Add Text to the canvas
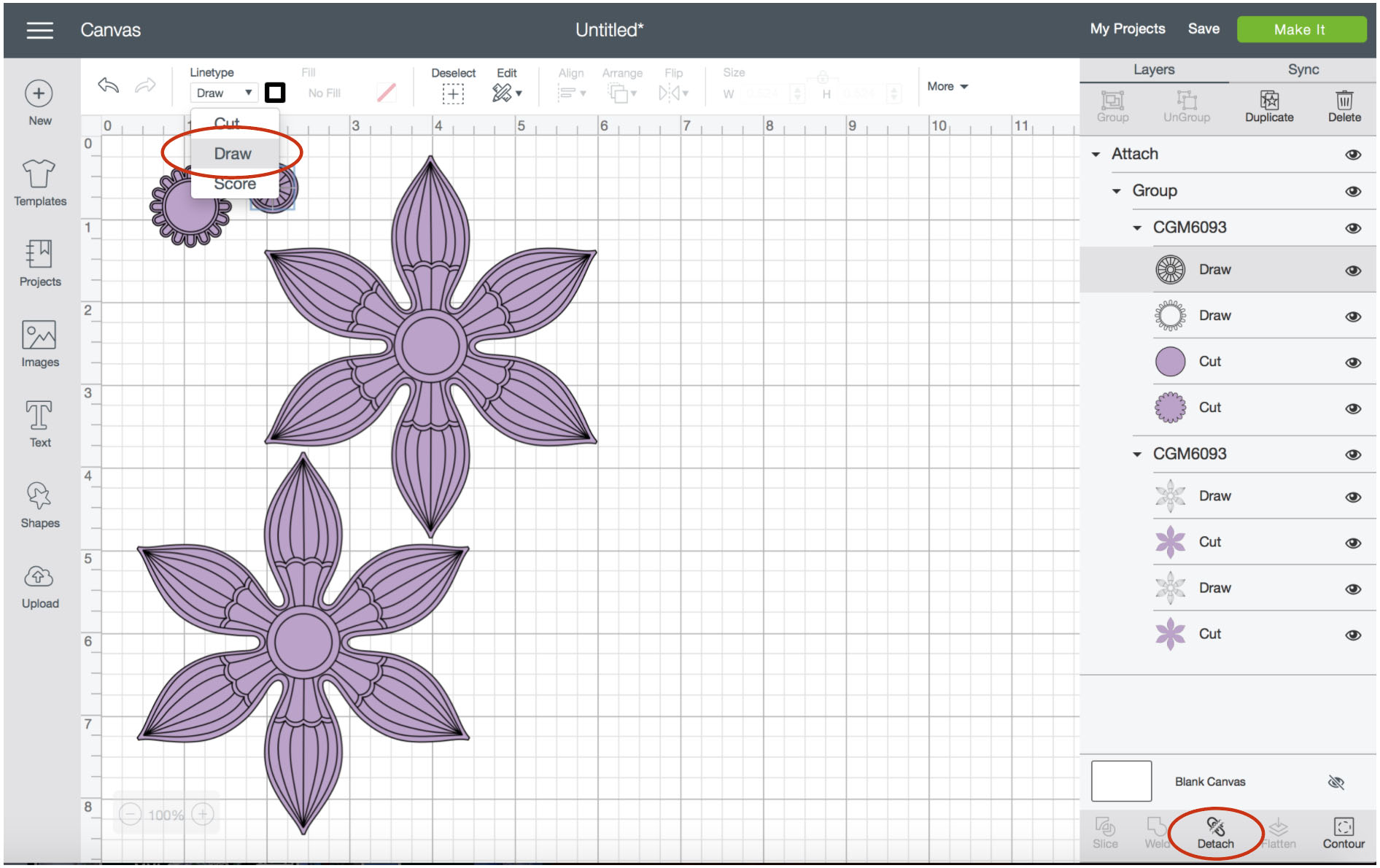The image size is (1380, 868). 40,424
